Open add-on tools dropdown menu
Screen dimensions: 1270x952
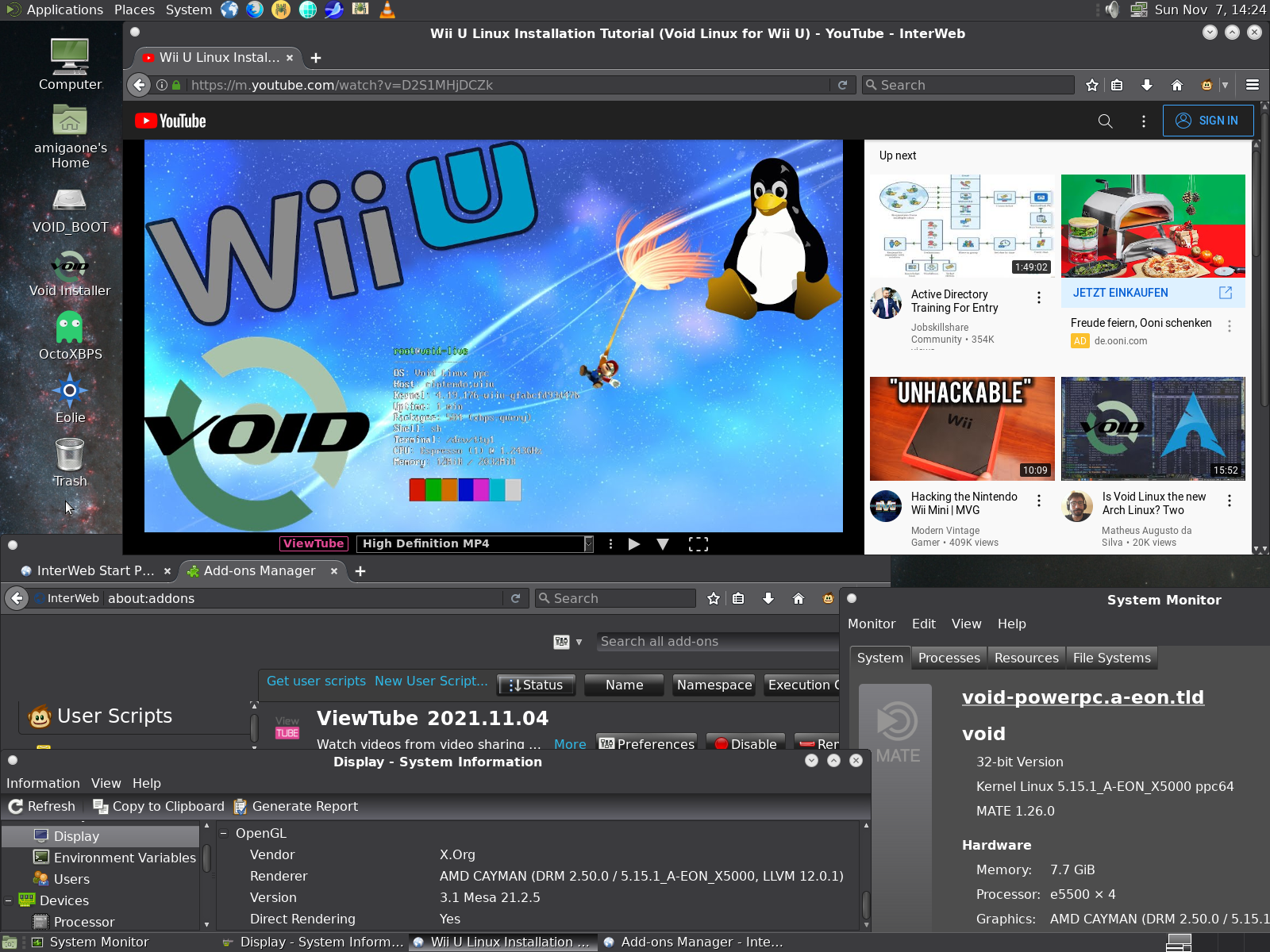pyautogui.click(x=568, y=641)
